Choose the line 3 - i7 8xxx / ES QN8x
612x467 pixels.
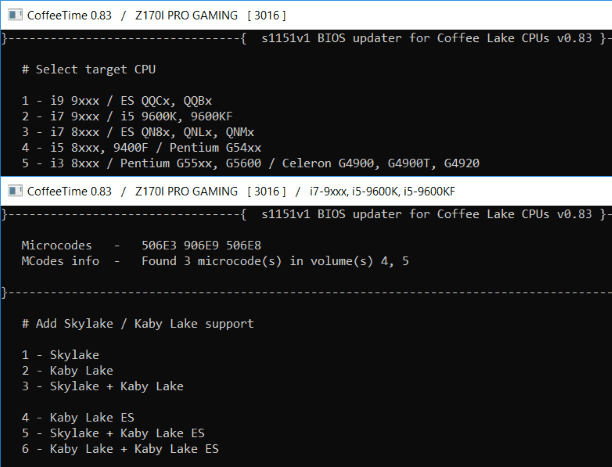click(138, 132)
